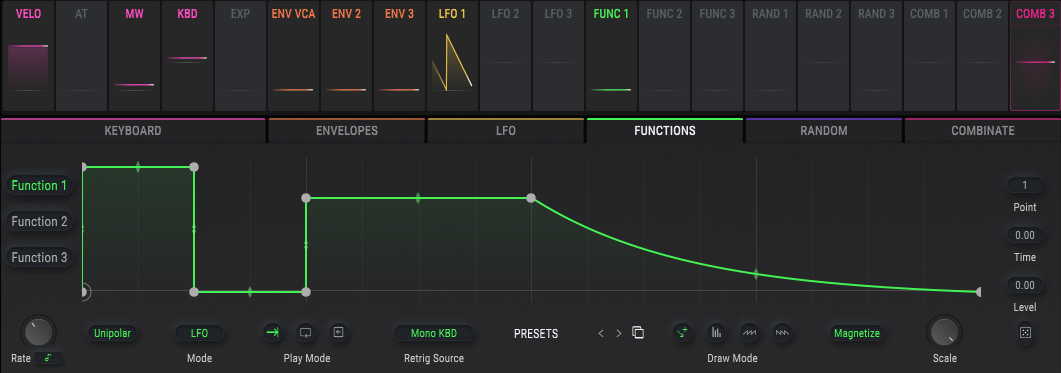Select the AT modulation source slot
The image size is (1061, 373).
pyautogui.click(x=81, y=56)
